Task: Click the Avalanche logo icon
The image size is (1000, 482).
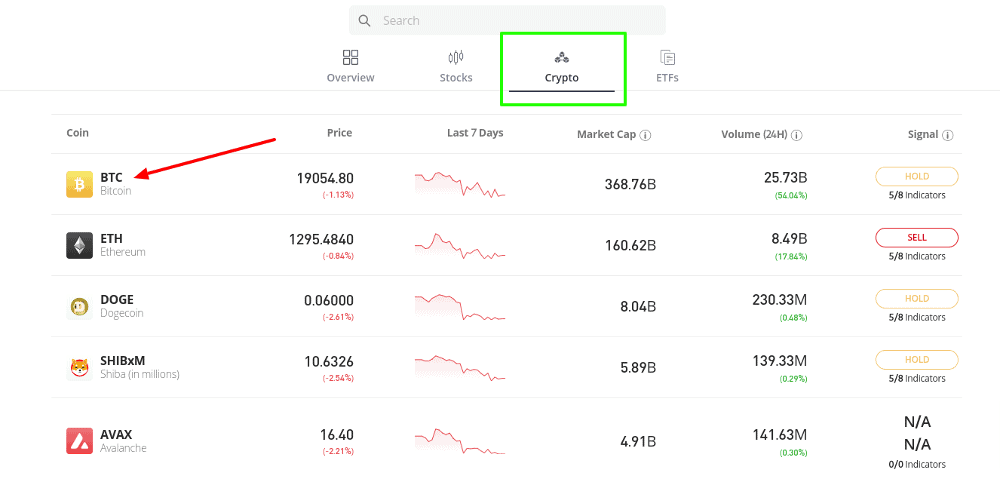Action: (80, 441)
